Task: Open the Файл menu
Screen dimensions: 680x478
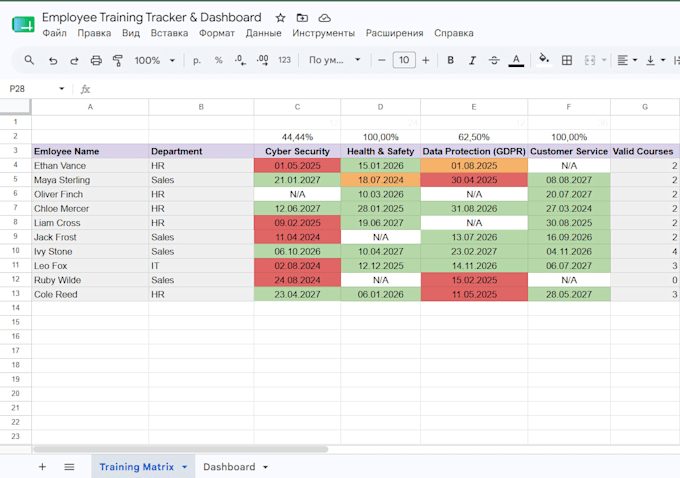Action: click(x=54, y=33)
